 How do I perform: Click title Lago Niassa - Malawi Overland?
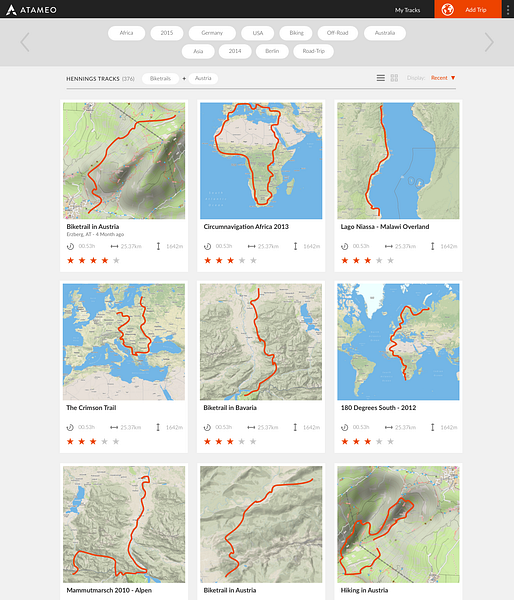pyautogui.click(x=385, y=227)
